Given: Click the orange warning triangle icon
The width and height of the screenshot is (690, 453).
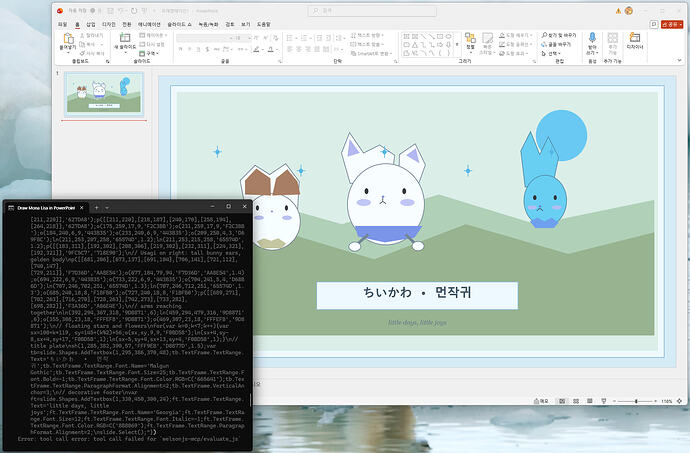Looking at the screenshot, I should [x=618, y=11].
